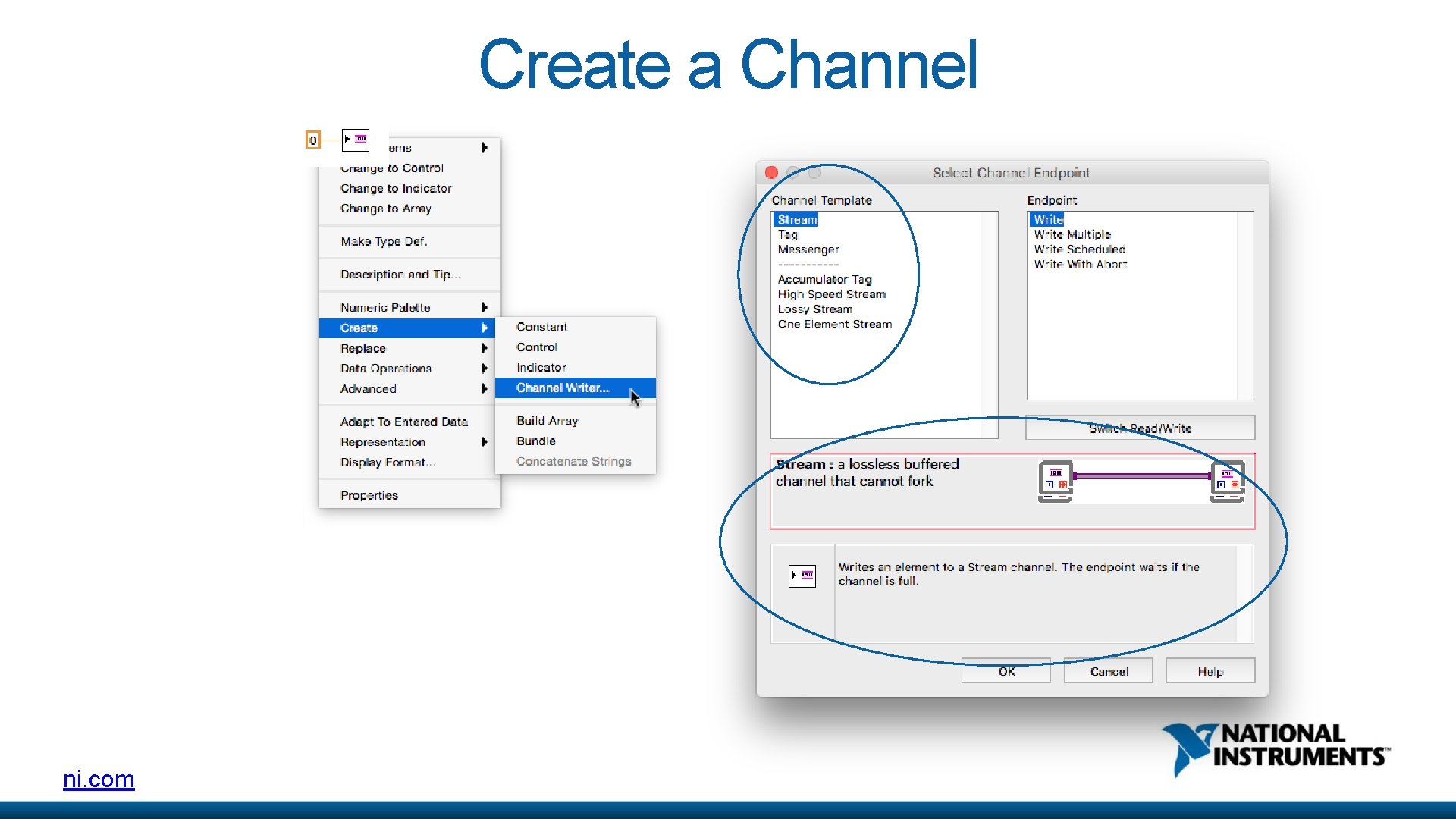Select Channel Writer... from the Create submenu
1456x819 pixels.
click(563, 388)
